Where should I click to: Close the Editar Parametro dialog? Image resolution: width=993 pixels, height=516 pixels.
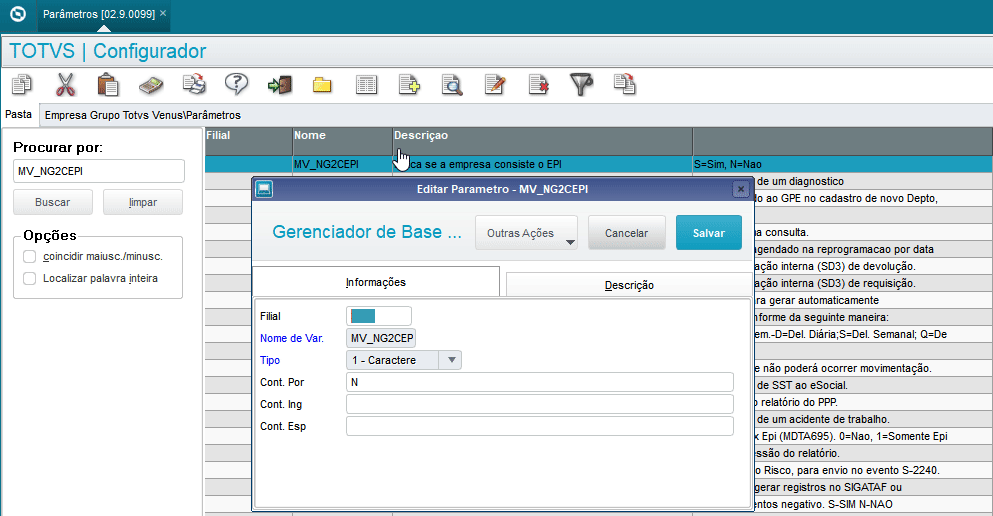(740, 189)
